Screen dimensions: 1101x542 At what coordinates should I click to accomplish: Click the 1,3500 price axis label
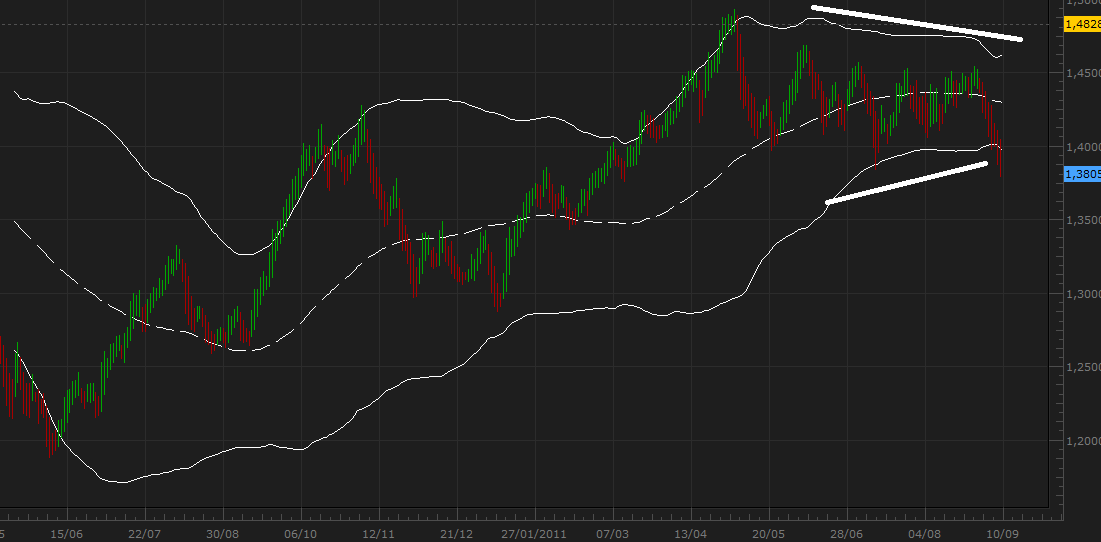click(x=1083, y=220)
